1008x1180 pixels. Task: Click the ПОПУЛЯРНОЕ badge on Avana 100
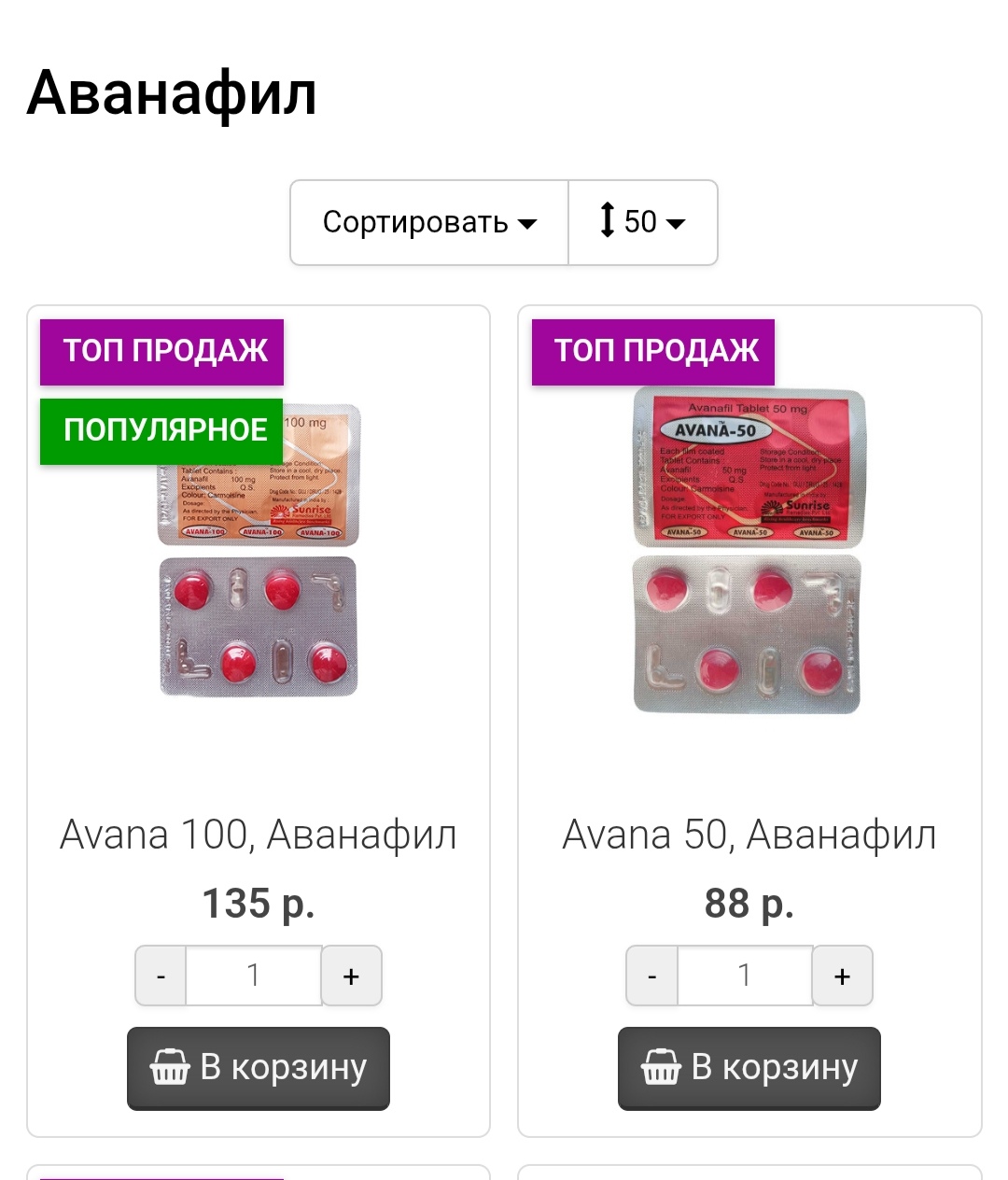click(161, 429)
